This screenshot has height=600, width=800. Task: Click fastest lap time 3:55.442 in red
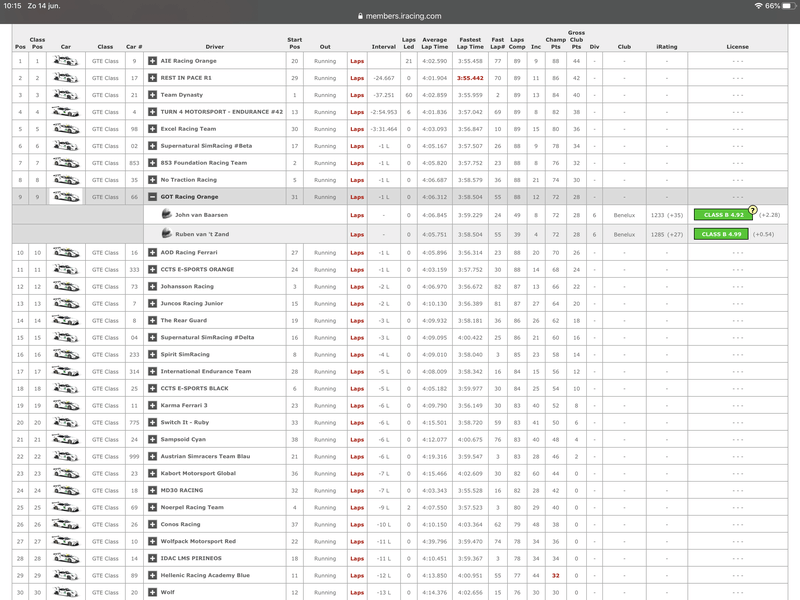point(470,78)
